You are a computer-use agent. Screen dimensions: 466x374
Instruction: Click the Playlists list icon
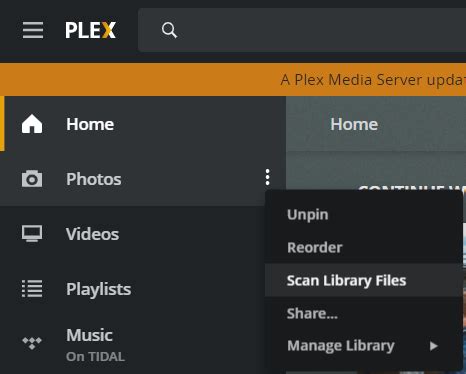(32, 289)
